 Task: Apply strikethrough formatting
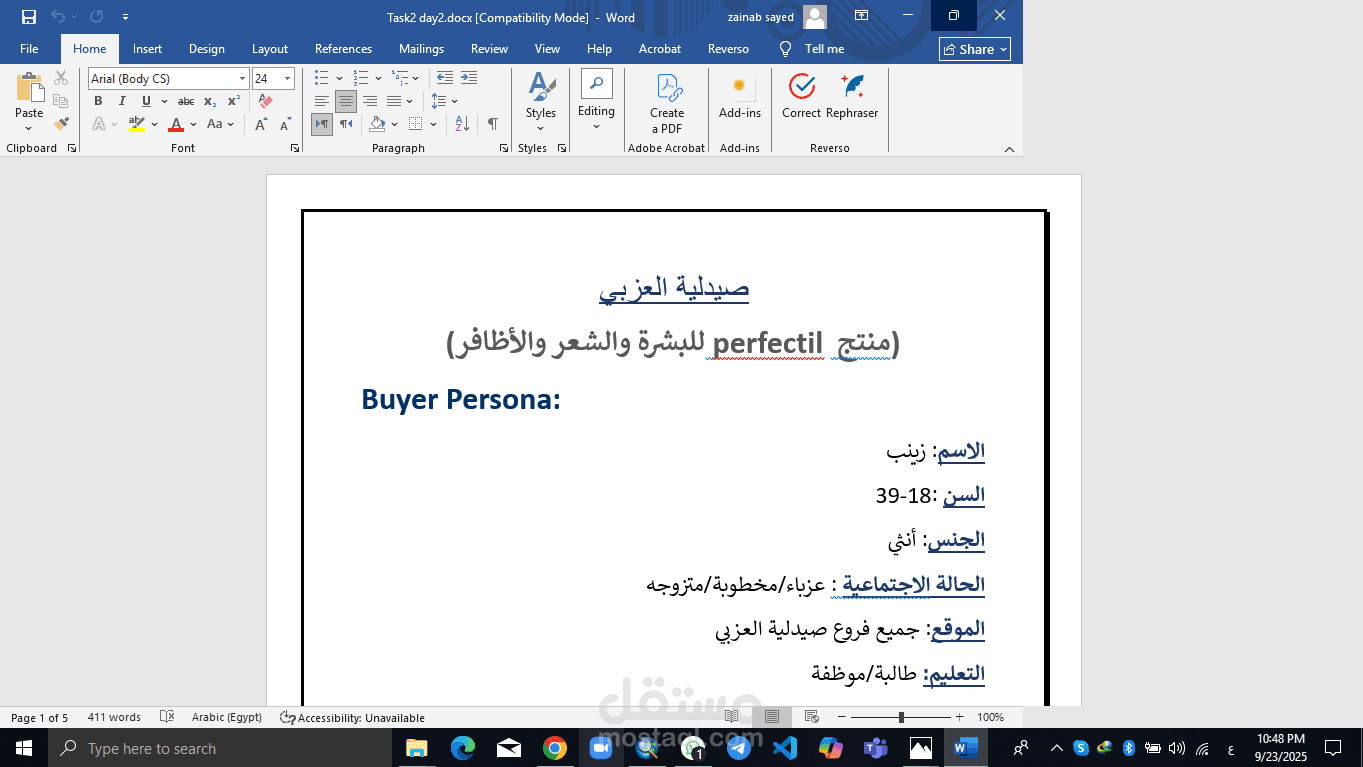coord(186,101)
